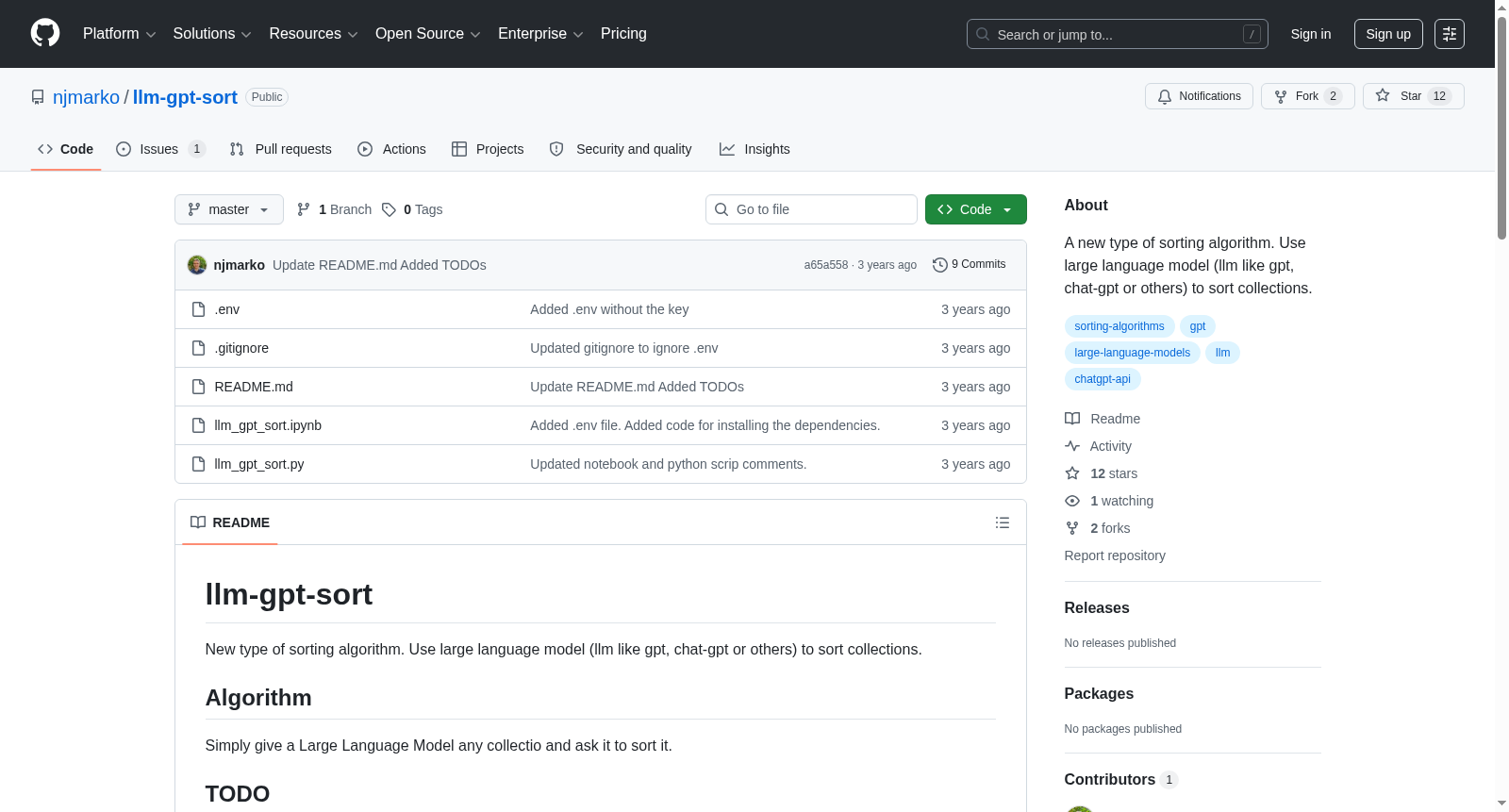Viewport: 1509px width, 812px height.
Task: Open the Pricing link
Action: 623,34
